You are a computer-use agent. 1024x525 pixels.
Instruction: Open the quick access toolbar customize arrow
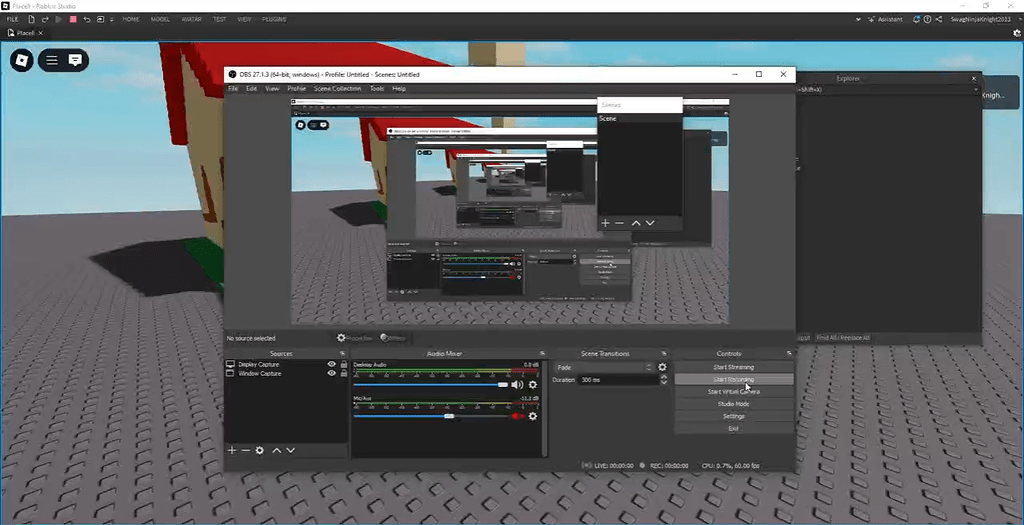(112, 20)
